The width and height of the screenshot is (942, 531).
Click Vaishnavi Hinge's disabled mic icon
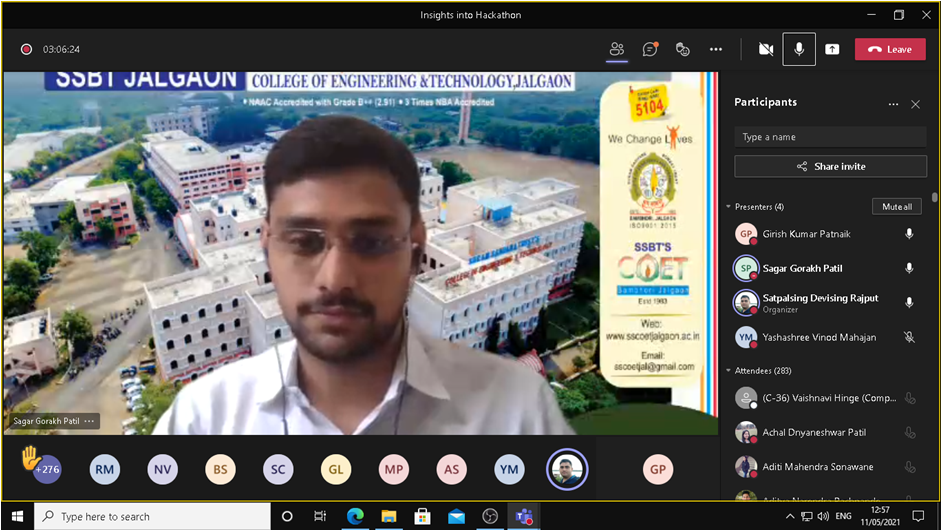pos(910,398)
